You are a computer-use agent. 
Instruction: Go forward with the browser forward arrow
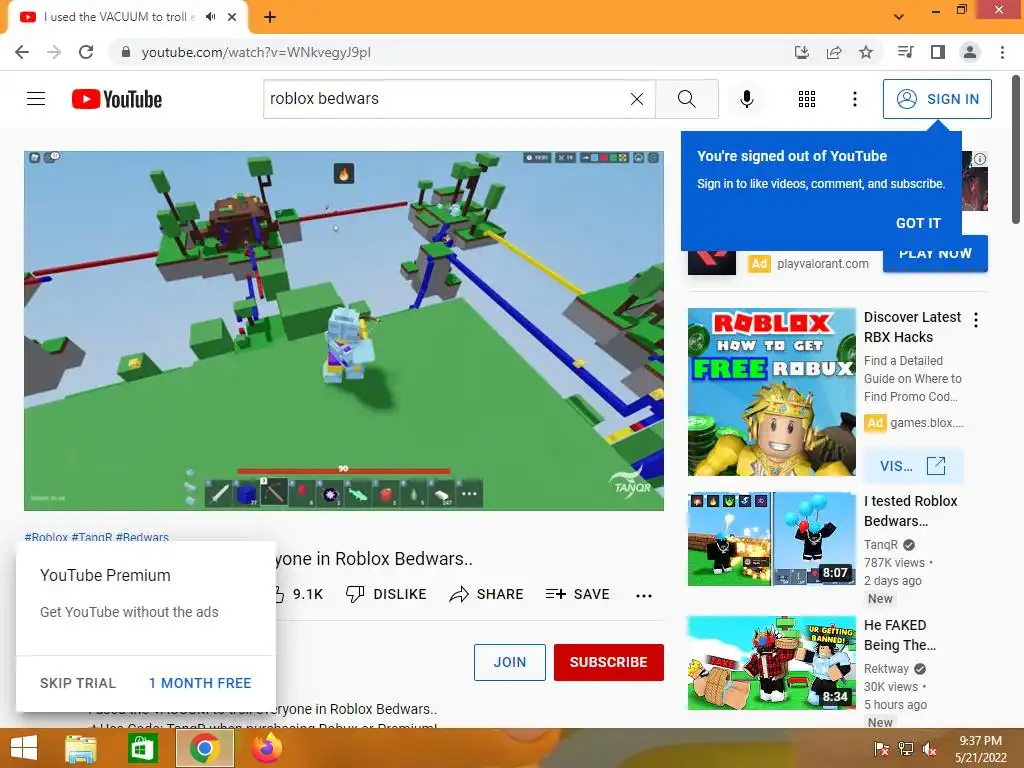(x=54, y=52)
